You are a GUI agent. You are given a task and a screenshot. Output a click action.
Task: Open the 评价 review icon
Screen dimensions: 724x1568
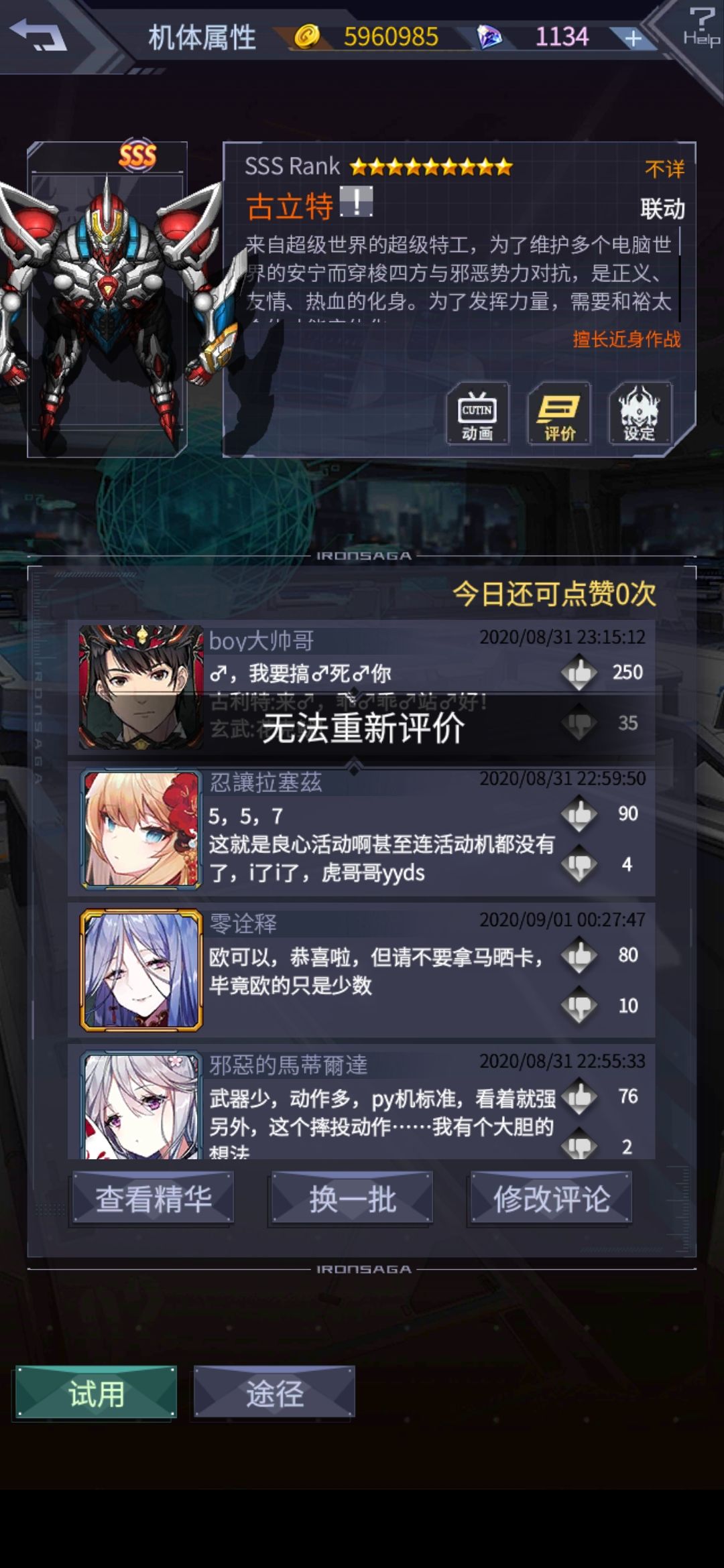click(559, 413)
